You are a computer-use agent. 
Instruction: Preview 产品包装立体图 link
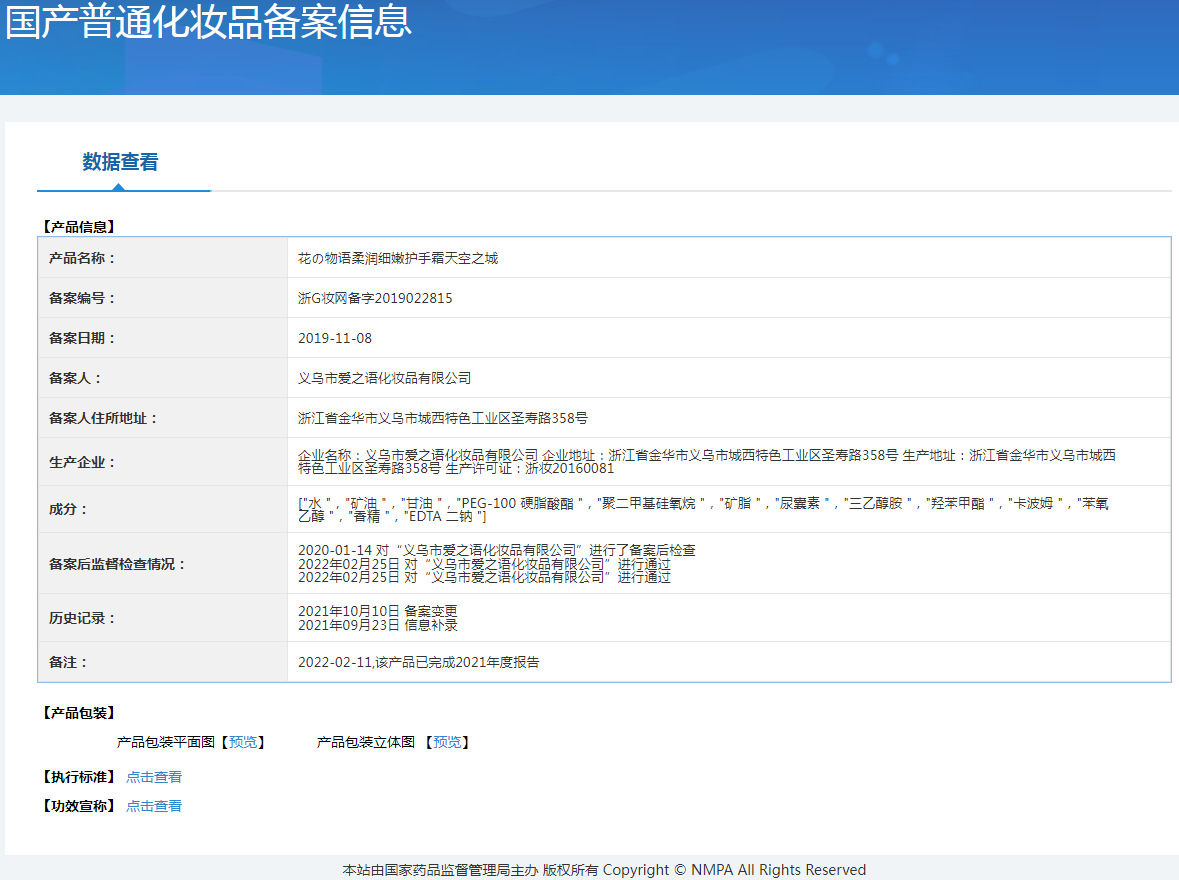(447, 742)
